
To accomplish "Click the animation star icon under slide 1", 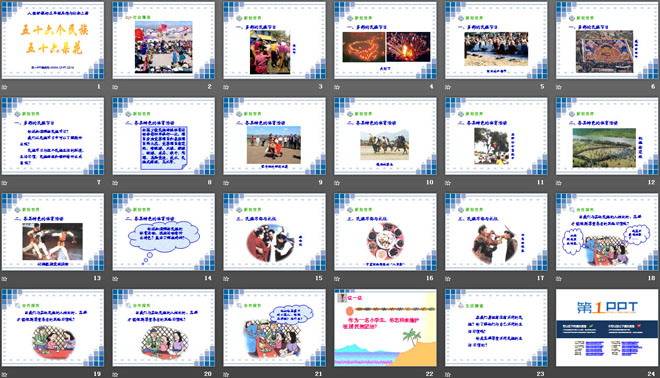I will click(5, 87).
